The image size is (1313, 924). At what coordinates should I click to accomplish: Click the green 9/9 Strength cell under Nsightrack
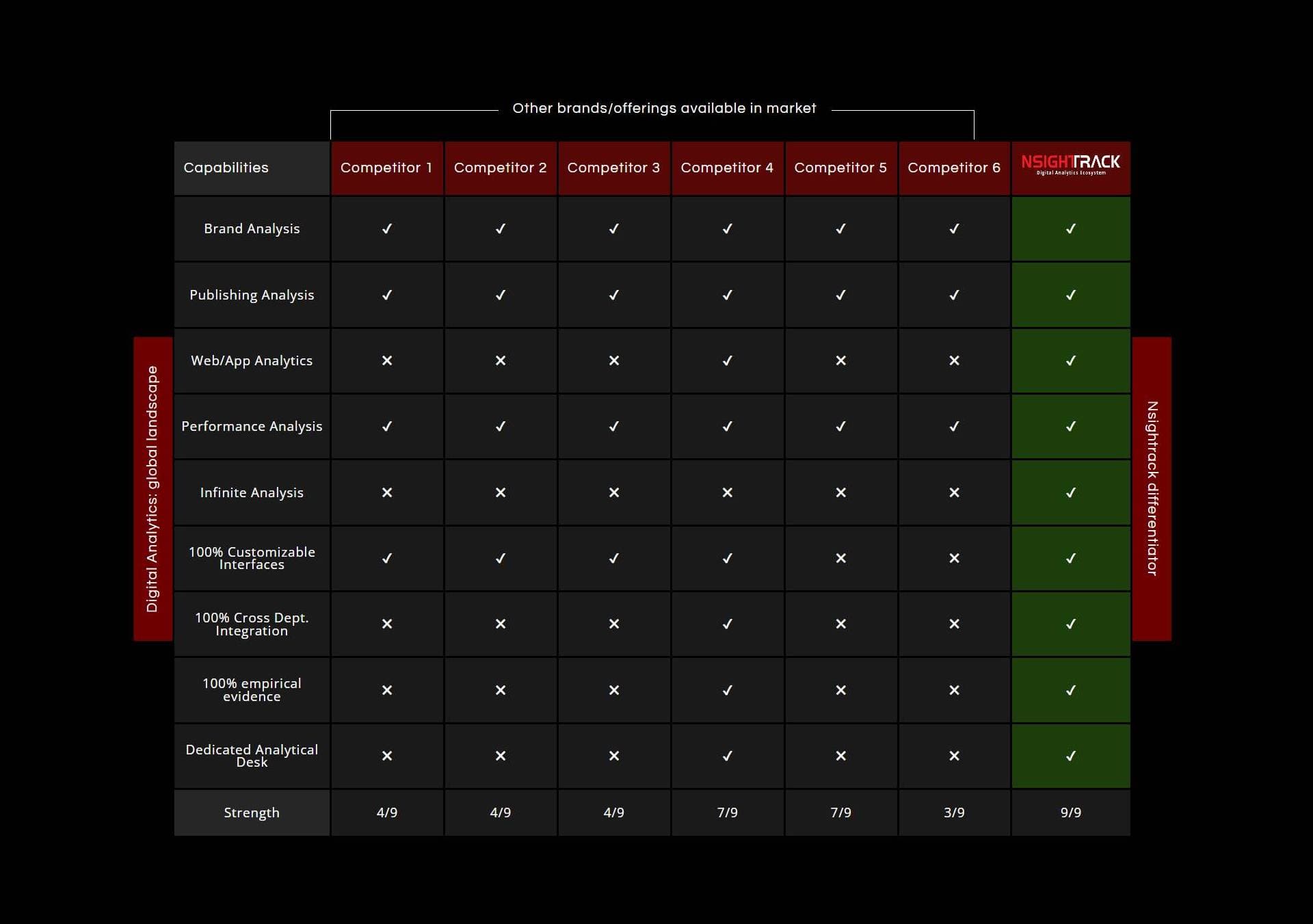(1070, 813)
